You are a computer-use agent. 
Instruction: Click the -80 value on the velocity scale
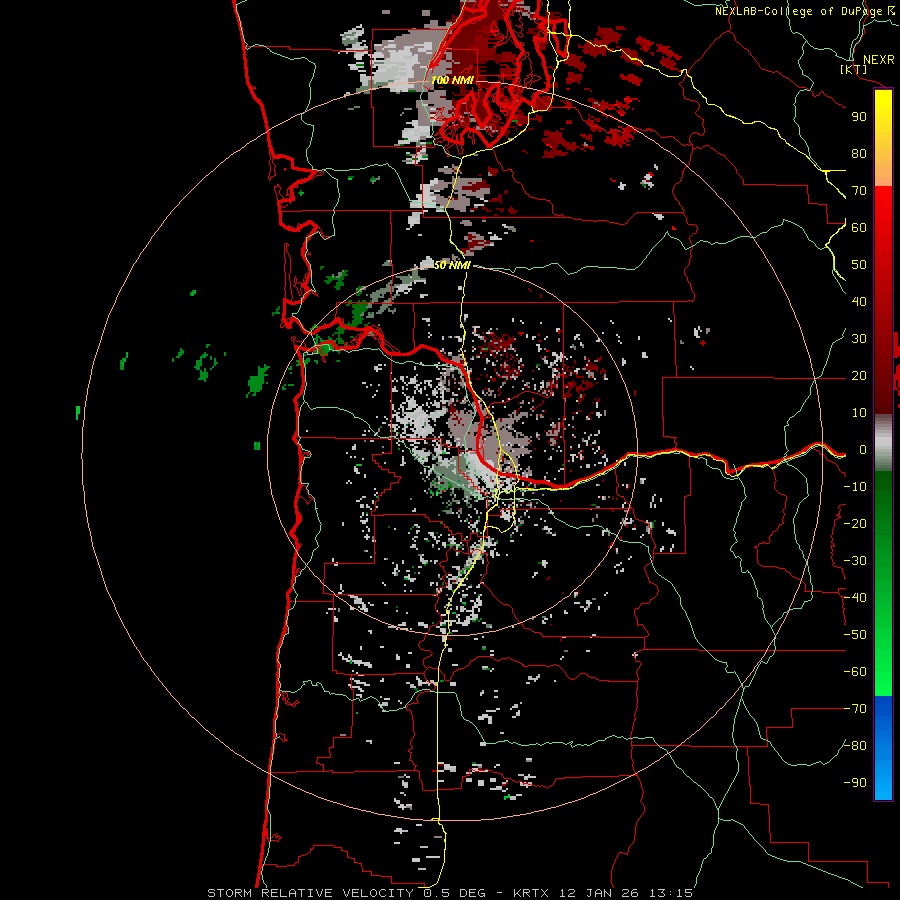click(855, 746)
